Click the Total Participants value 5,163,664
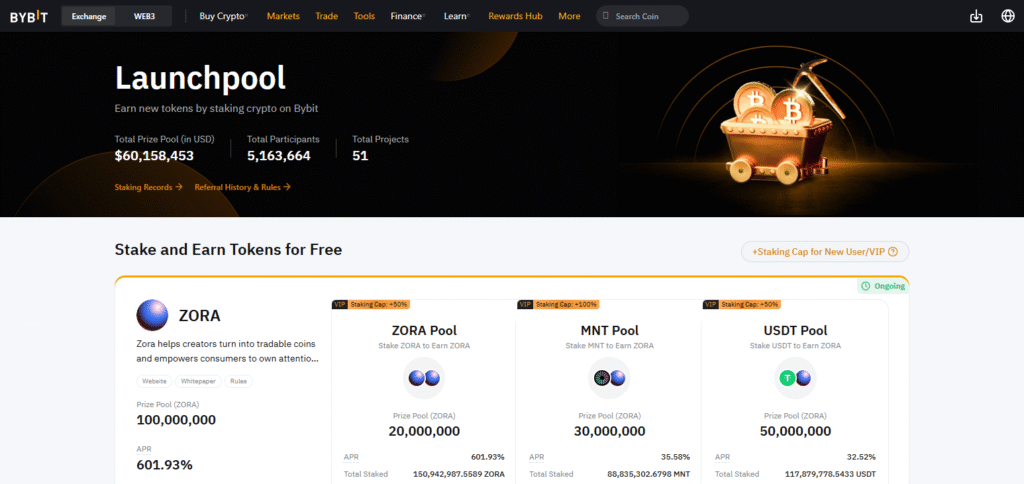This screenshot has width=1024, height=484. point(279,156)
